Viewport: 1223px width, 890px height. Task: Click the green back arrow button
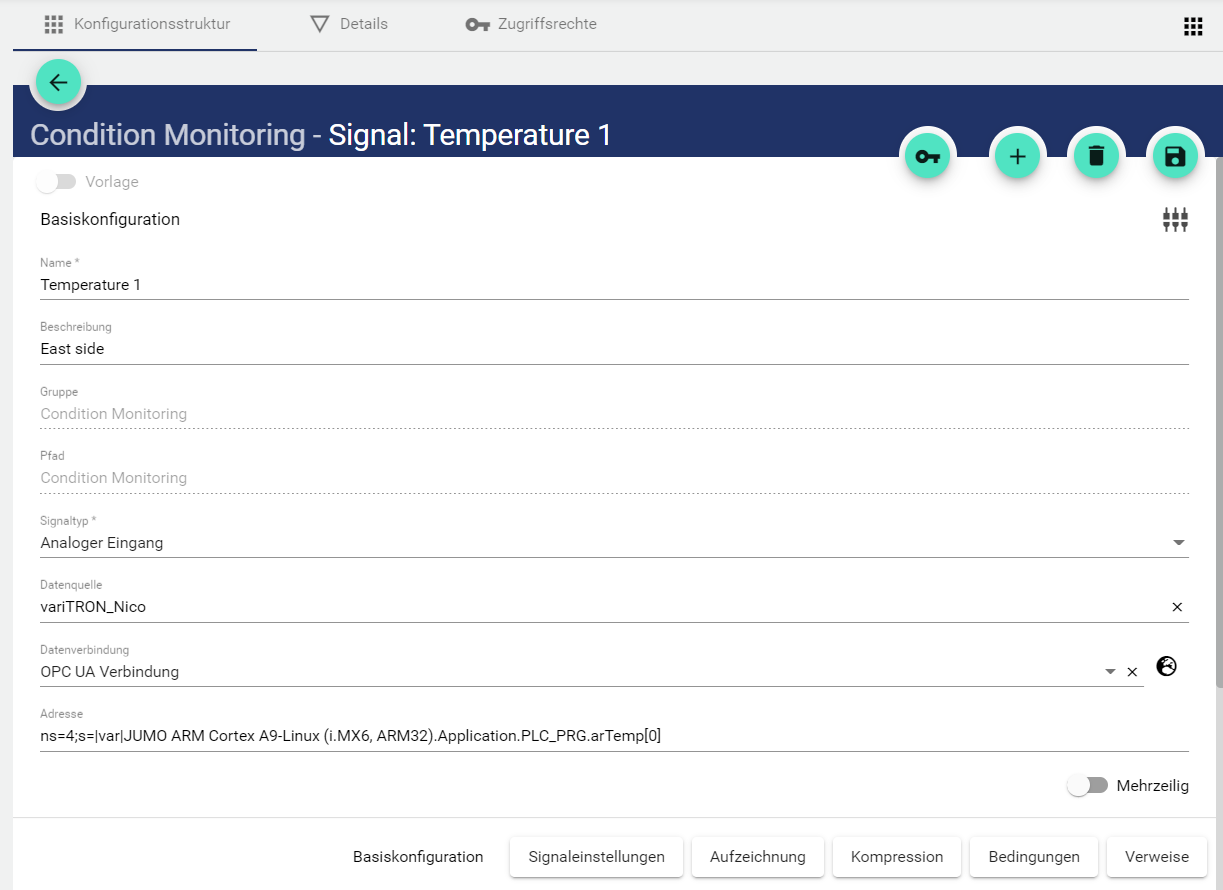click(58, 82)
